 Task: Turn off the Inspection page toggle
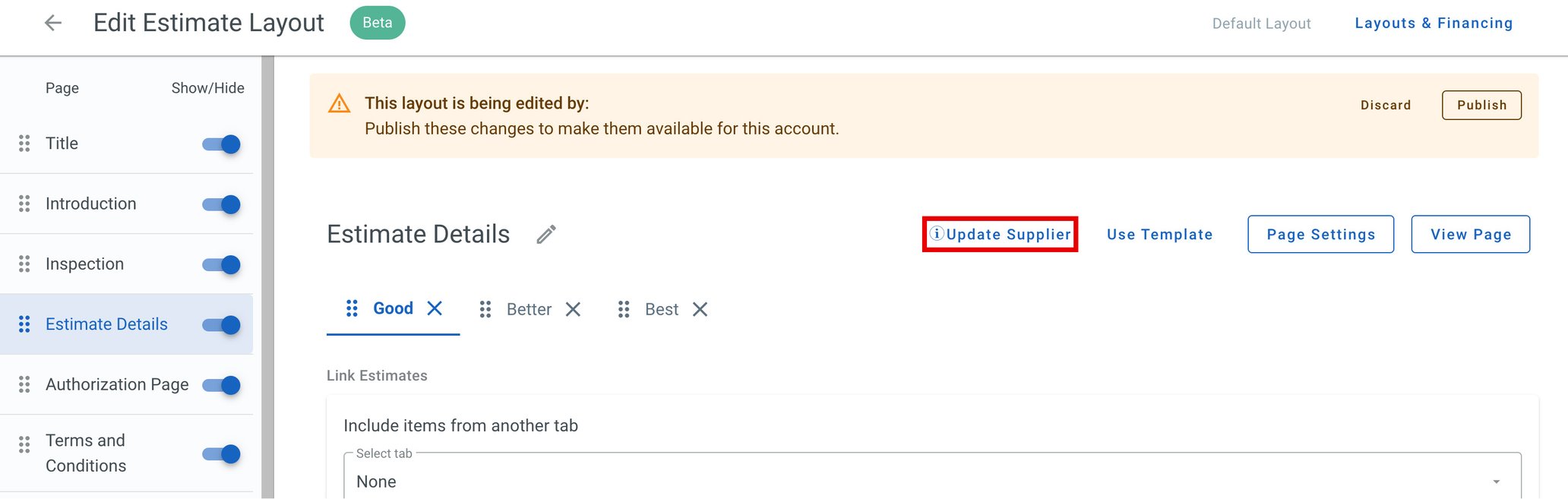[220, 264]
